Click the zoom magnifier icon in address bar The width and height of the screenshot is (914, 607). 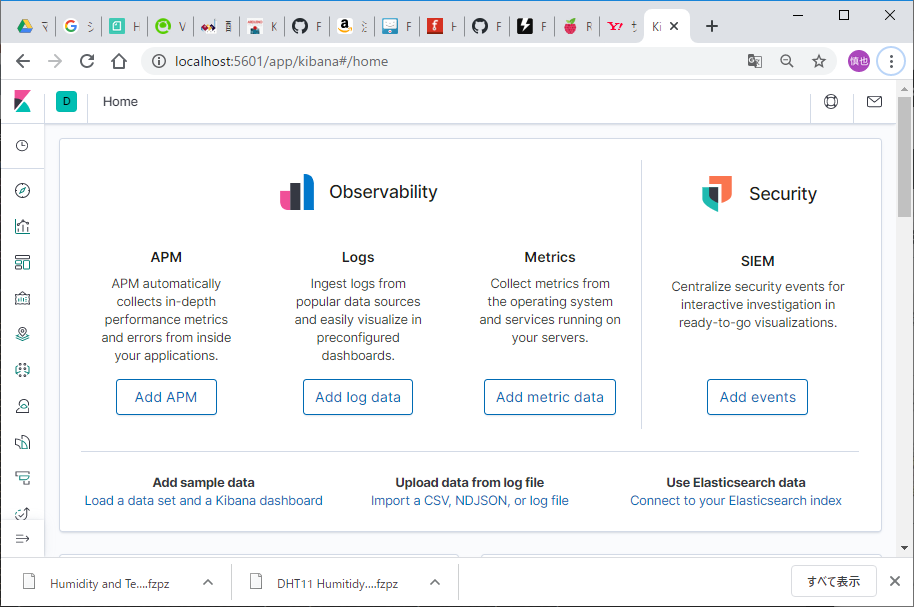pyautogui.click(x=787, y=61)
